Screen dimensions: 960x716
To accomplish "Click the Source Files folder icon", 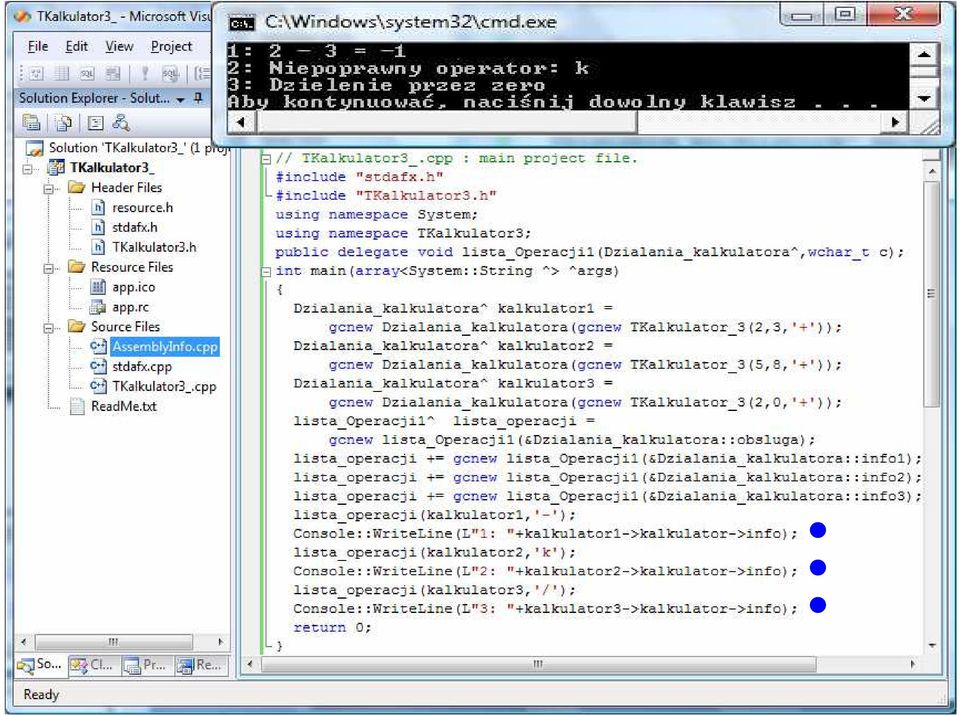I will point(77,326).
